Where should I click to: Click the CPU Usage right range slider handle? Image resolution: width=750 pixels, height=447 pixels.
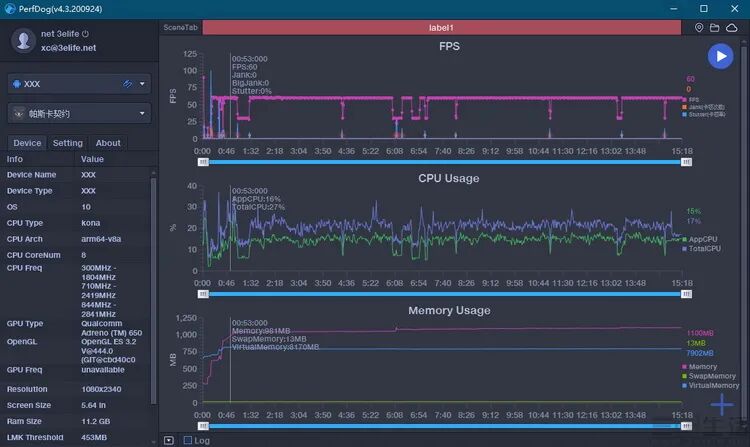pos(686,294)
